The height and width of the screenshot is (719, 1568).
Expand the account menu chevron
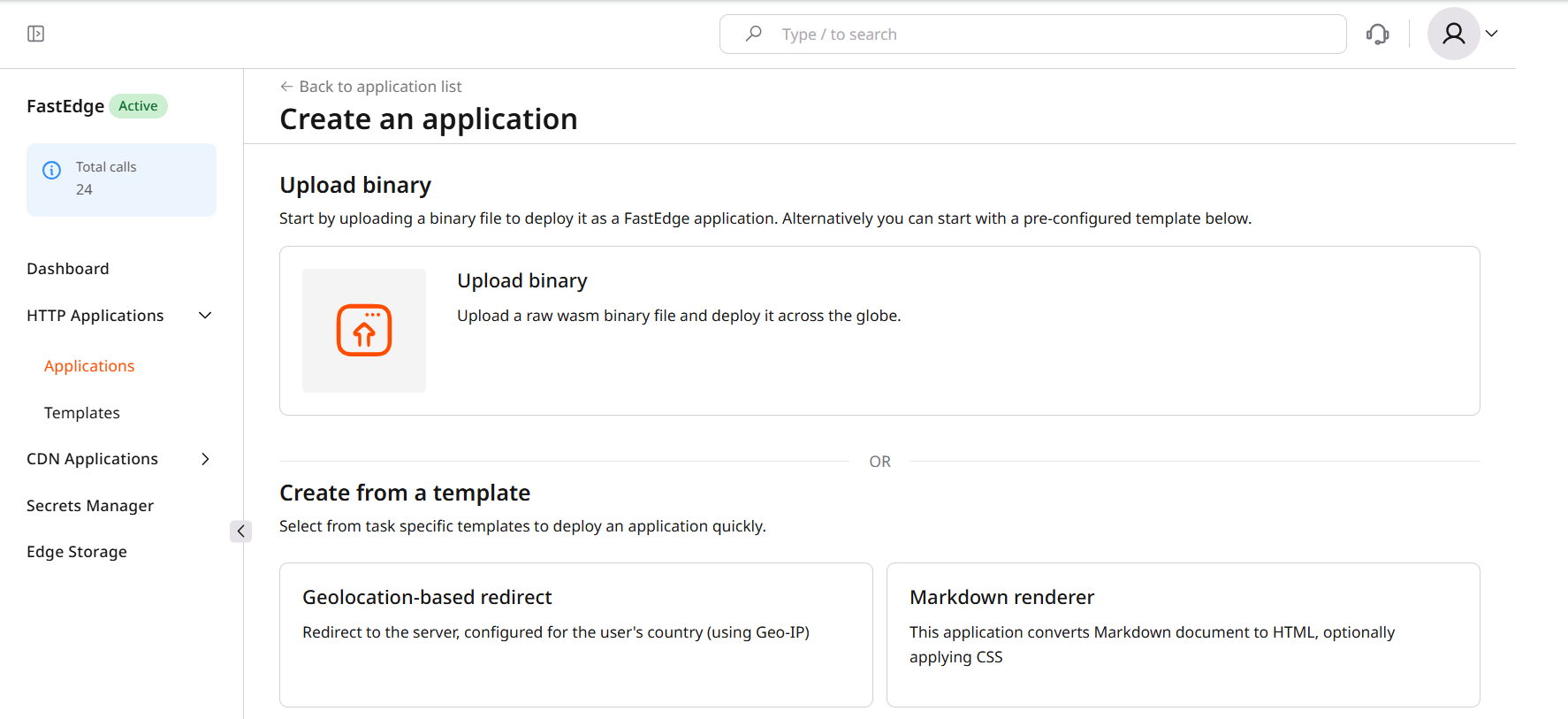1491,34
